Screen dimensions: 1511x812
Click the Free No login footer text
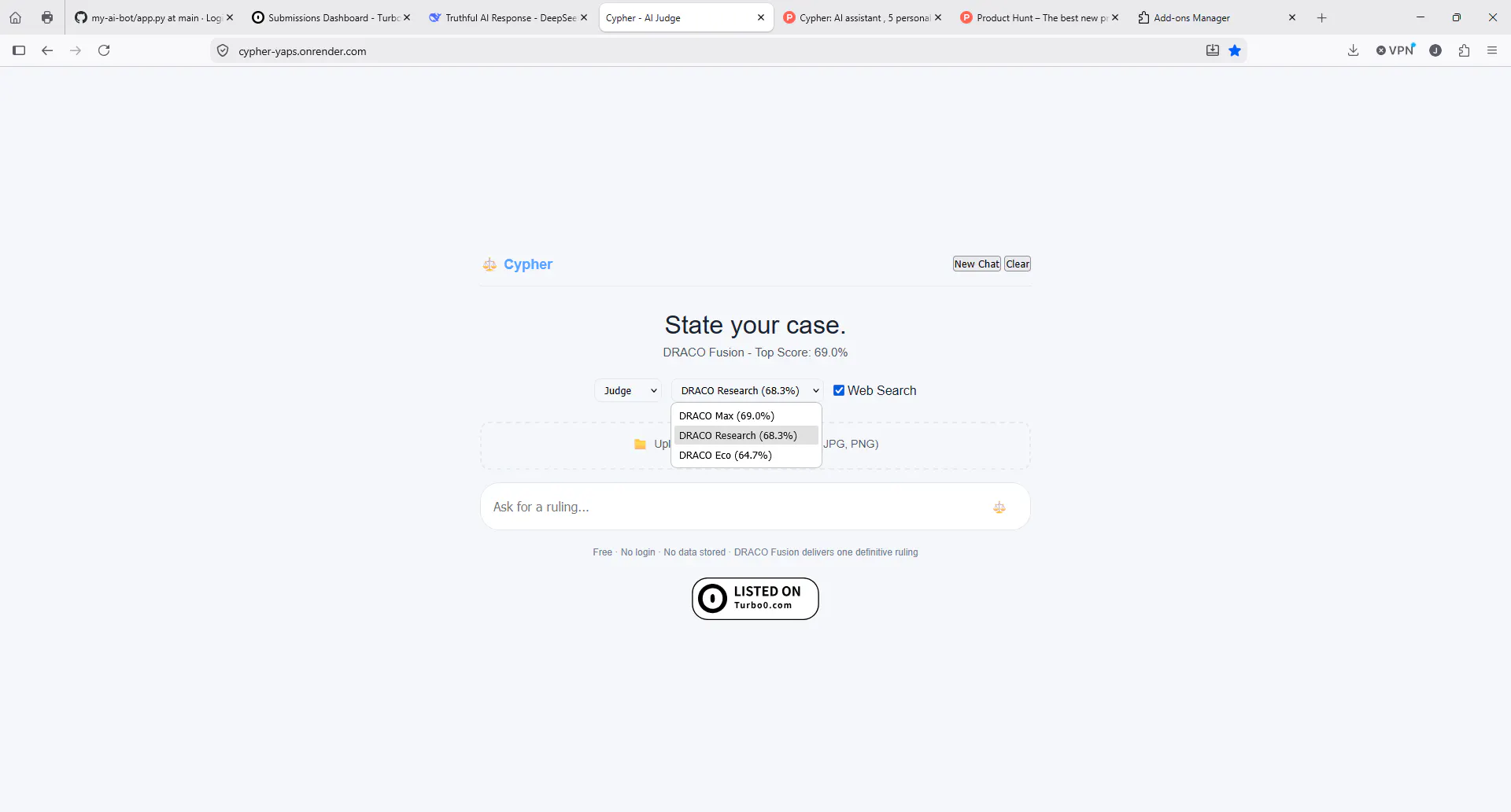click(755, 552)
